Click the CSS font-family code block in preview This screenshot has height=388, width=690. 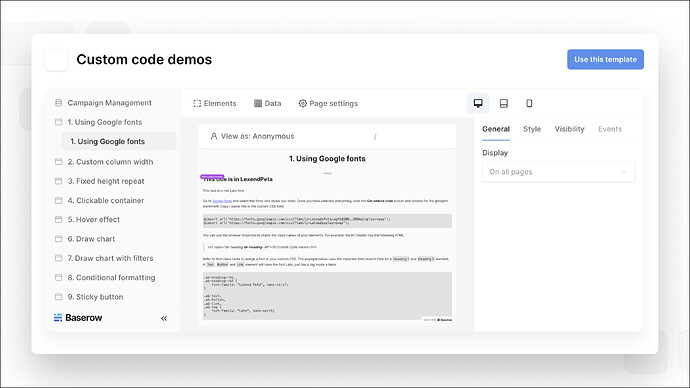[x=327, y=296]
